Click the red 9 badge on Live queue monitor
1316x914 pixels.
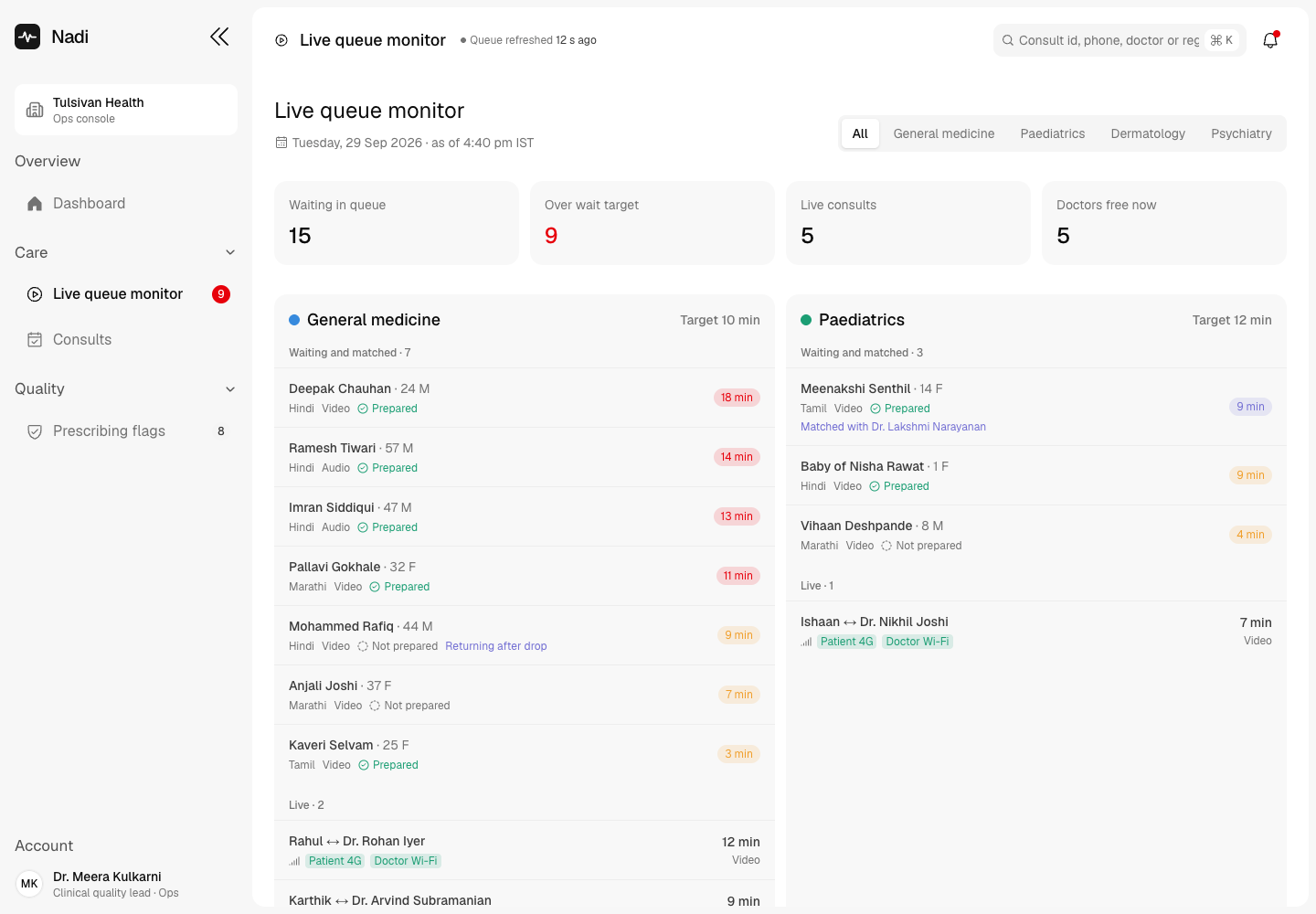click(221, 294)
